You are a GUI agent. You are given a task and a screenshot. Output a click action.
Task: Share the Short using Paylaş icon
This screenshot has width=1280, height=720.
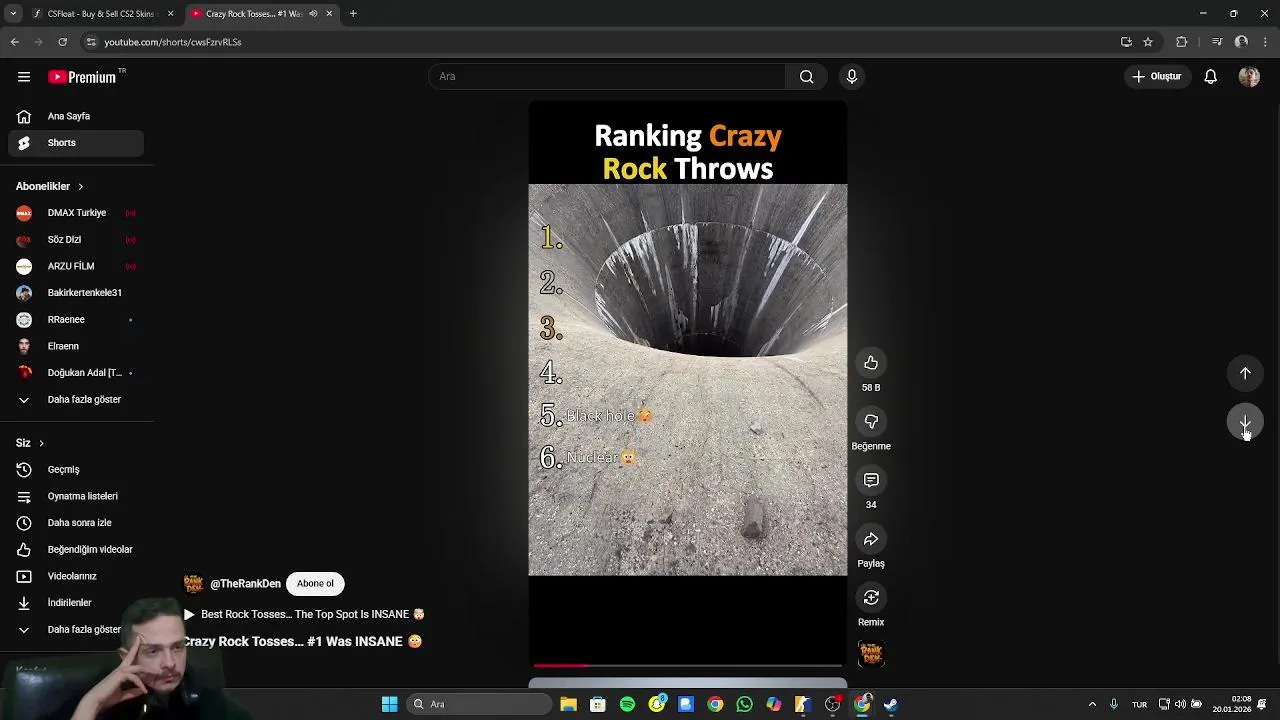(871, 539)
